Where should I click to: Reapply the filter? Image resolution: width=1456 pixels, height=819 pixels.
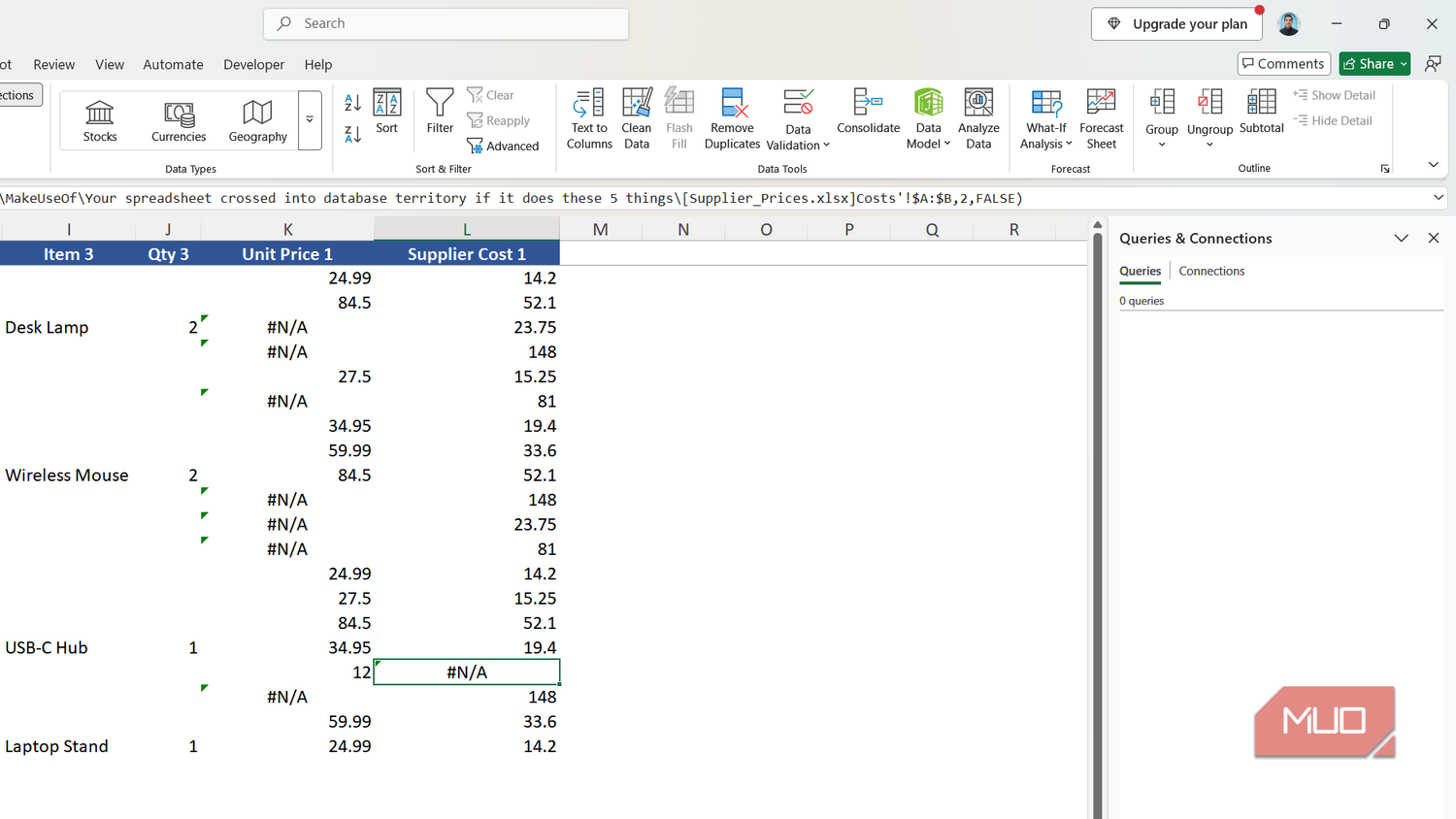click(x=499, y=120)
